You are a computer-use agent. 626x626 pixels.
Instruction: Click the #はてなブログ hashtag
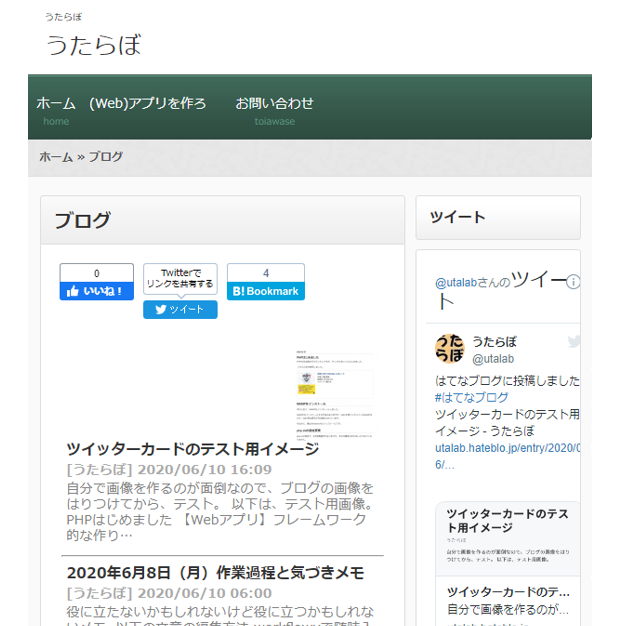pyautogui.click(x=471, y=397)
